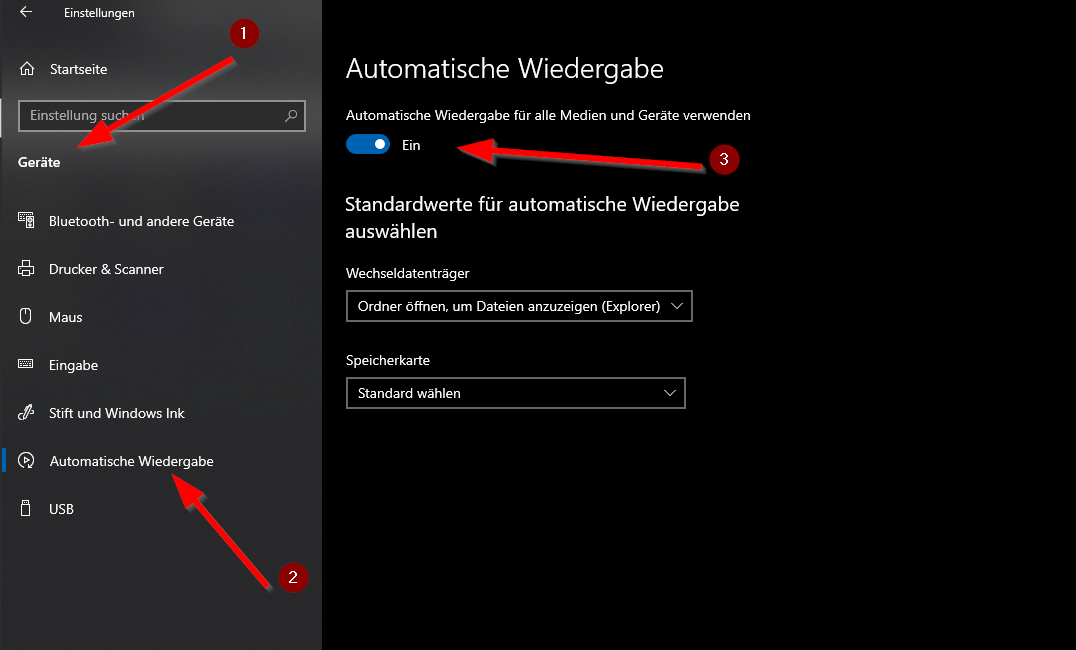Screen dimensions: 1076x650
Task: Open Bluetooth- und andere Geräte page
Action: click(141, 221)
